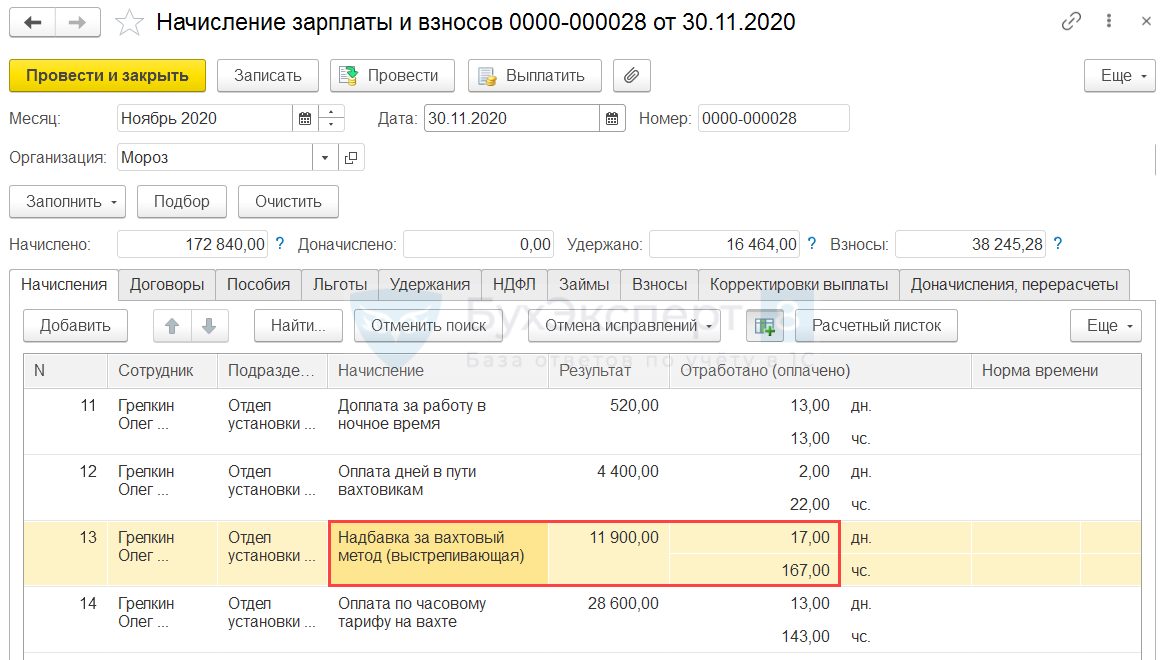Expand the Организация dropdown list
The height and width of the screenshot is (660, 1164).
point(324,157)
